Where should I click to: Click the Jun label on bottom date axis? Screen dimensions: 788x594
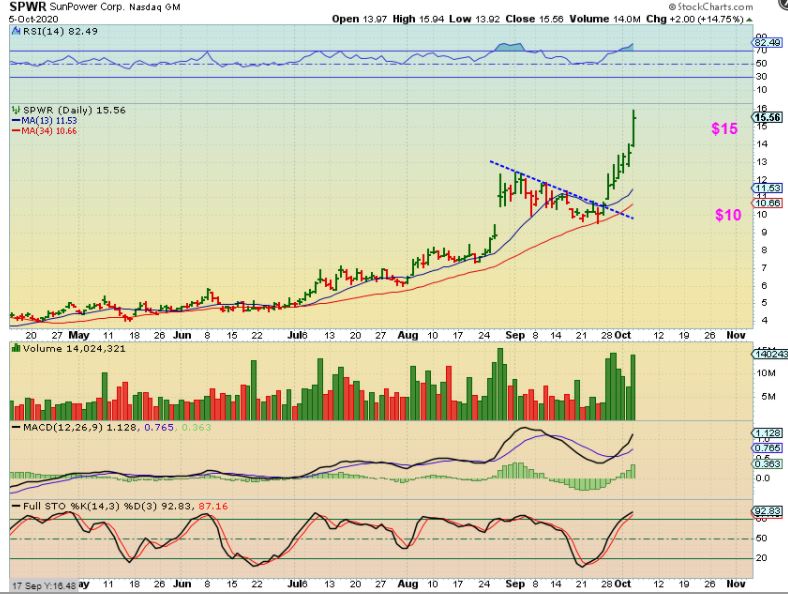(182, 584)
